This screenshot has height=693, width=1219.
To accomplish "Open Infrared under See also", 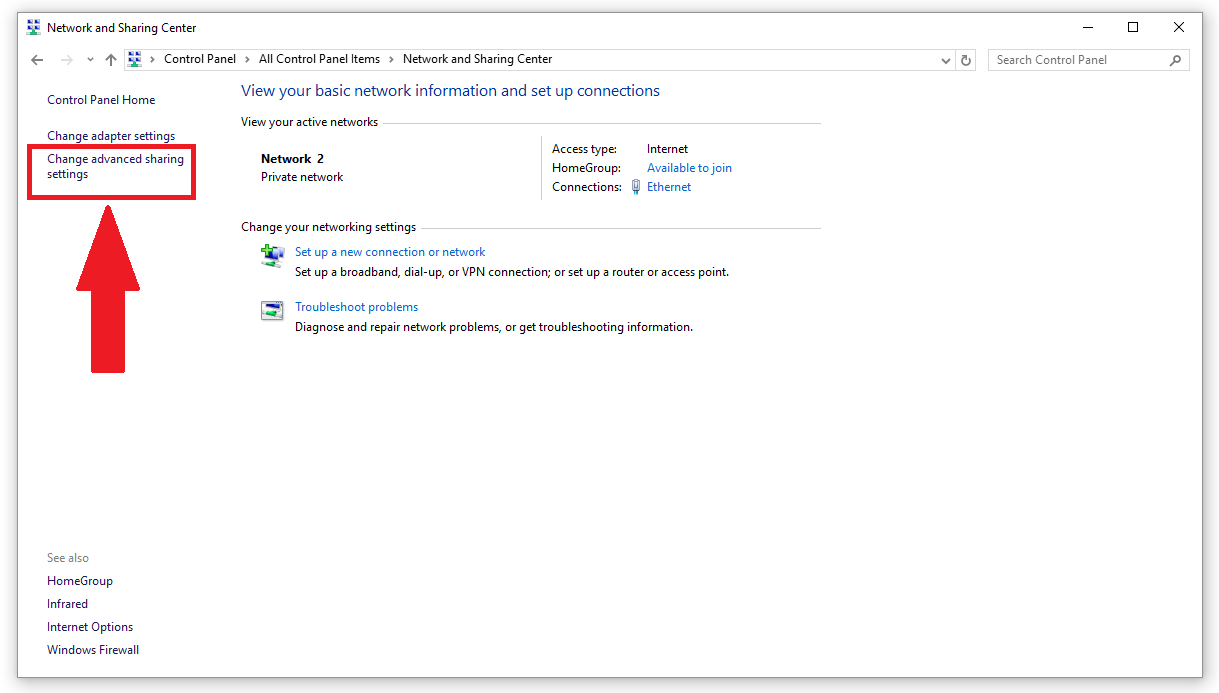I will click(68, 604).
